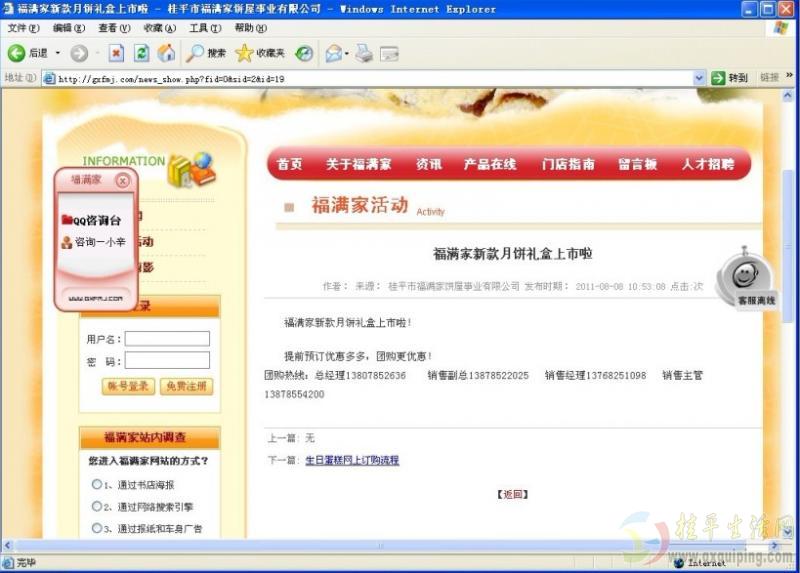Click the phone number 13878554200
This screenshot has height=573, width=800.
tap(294, 394)
